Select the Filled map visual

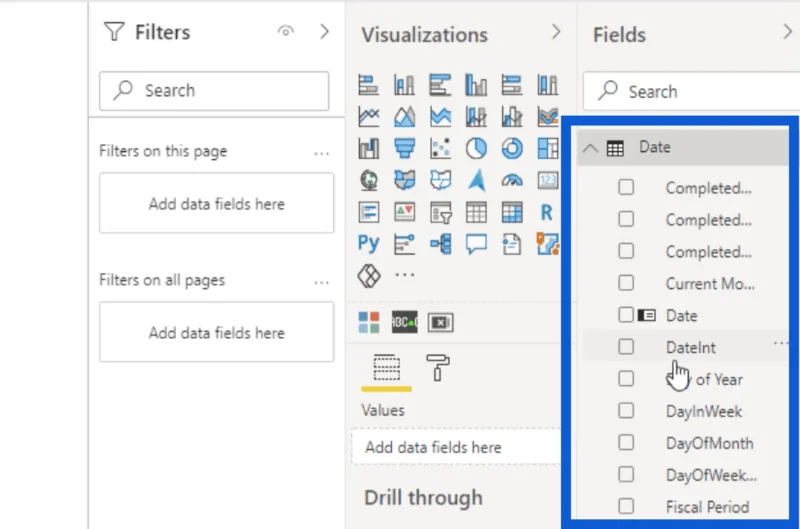pyautogui.click(x=404, y=180)
